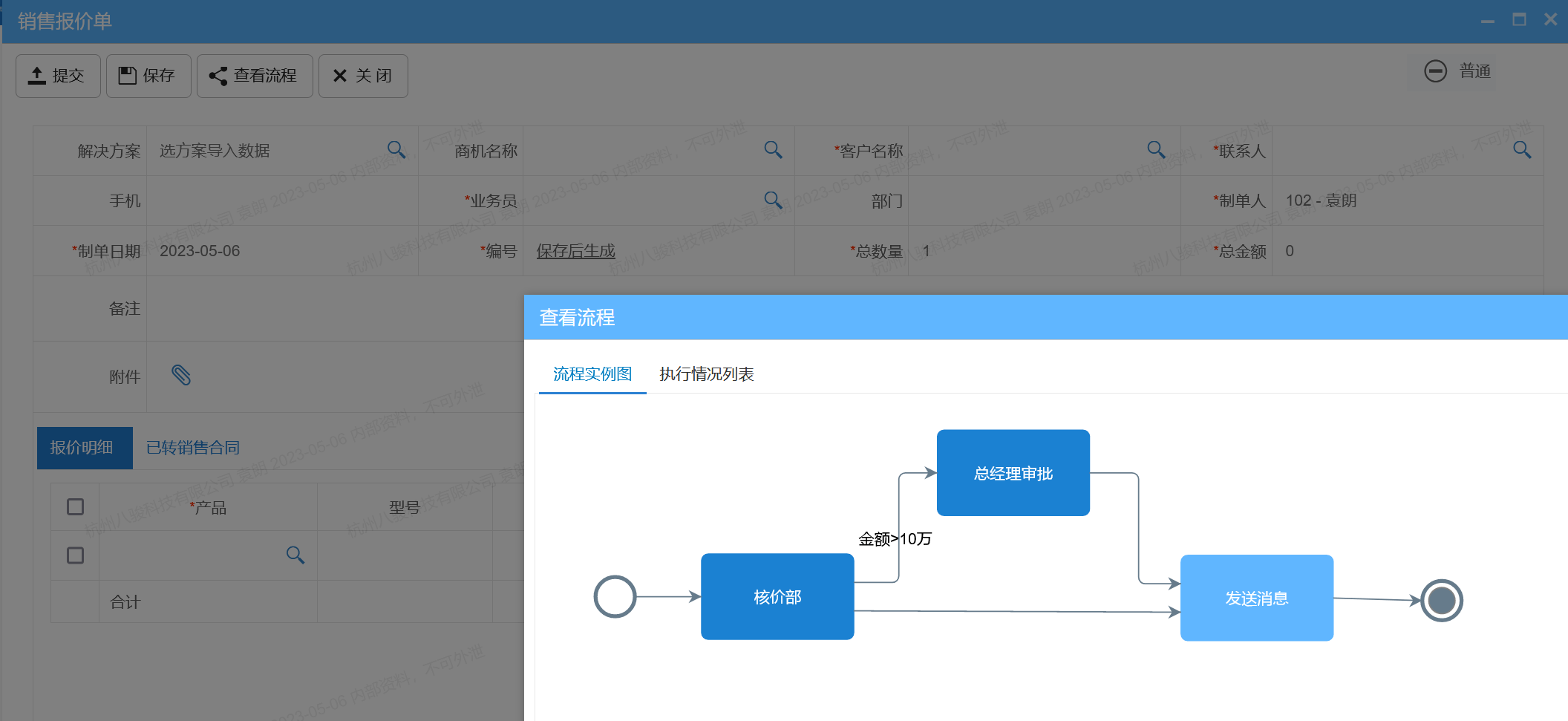Click the 保存 save icon

(126, 75)
